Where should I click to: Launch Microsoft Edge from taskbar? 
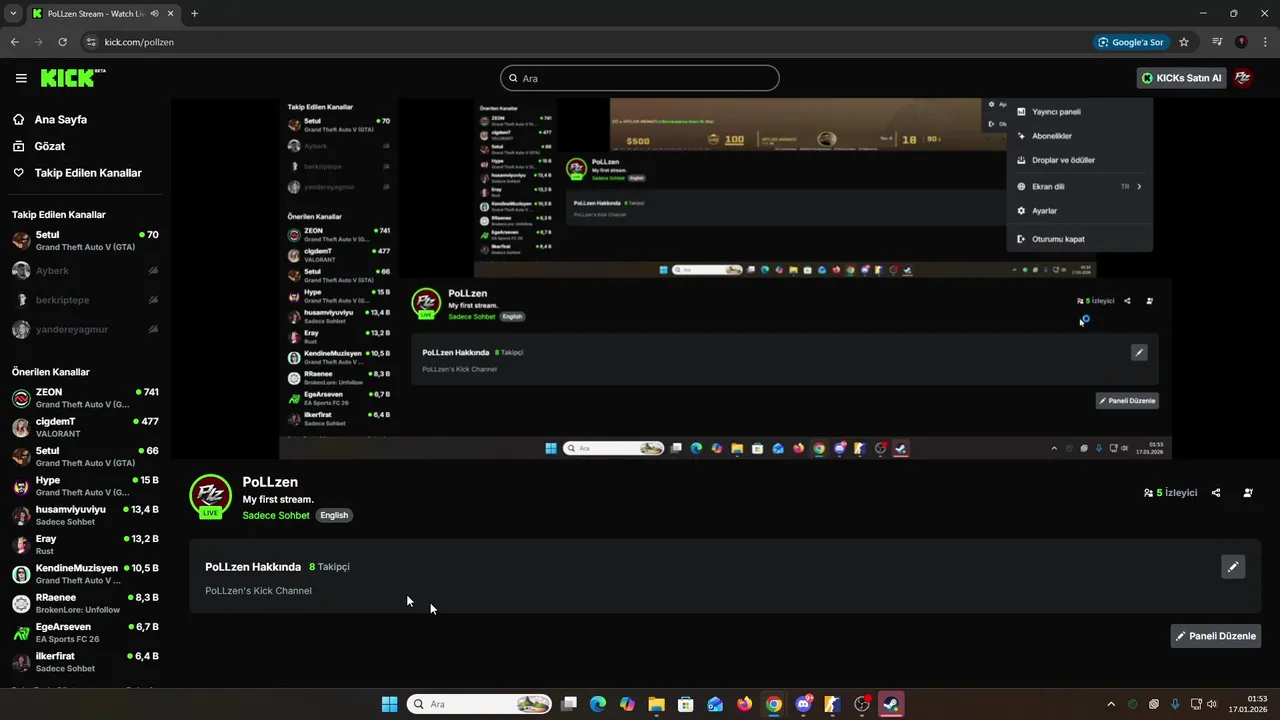click(598, 704)
